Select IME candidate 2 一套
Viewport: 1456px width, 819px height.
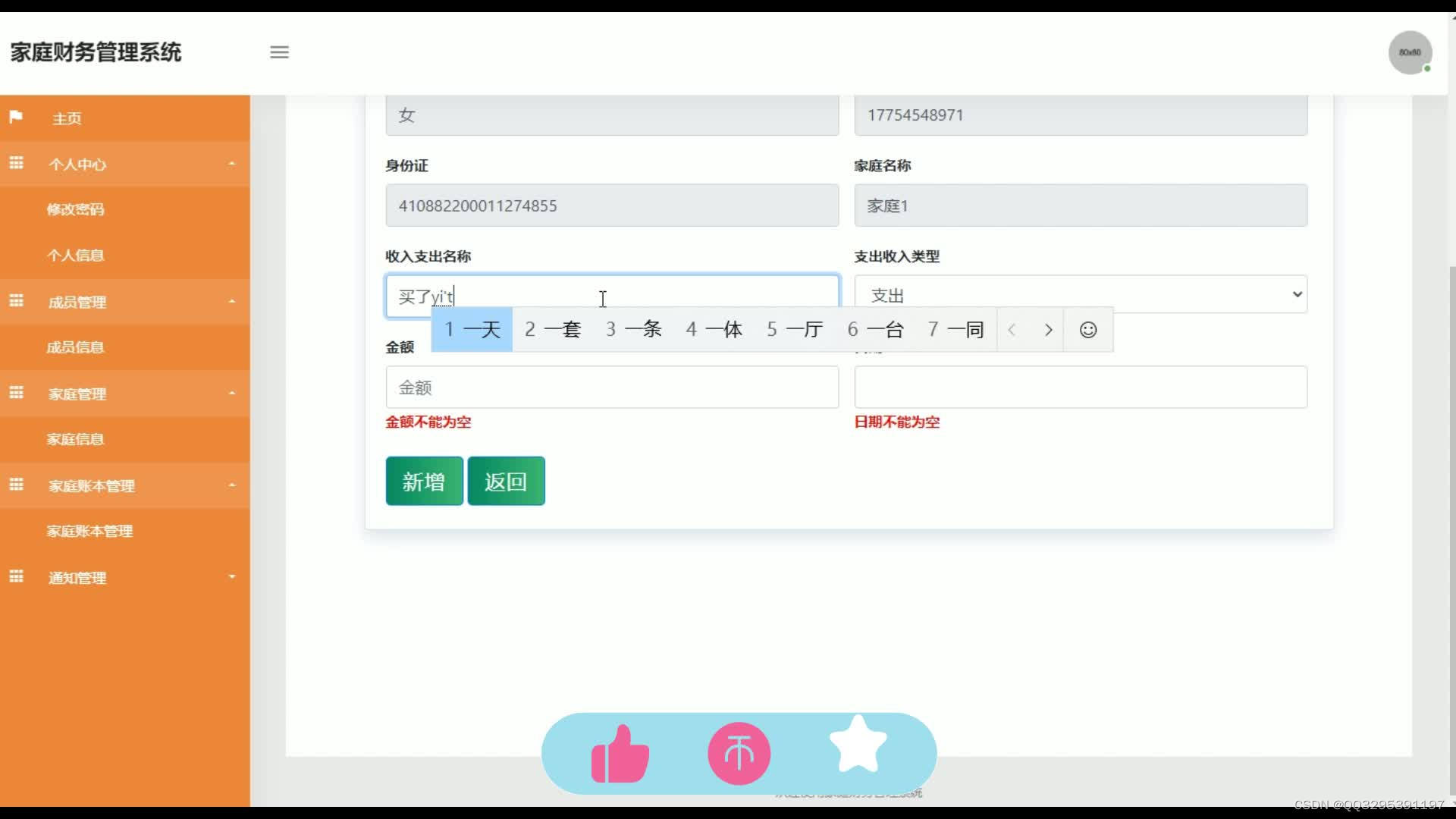pos(553,330)
